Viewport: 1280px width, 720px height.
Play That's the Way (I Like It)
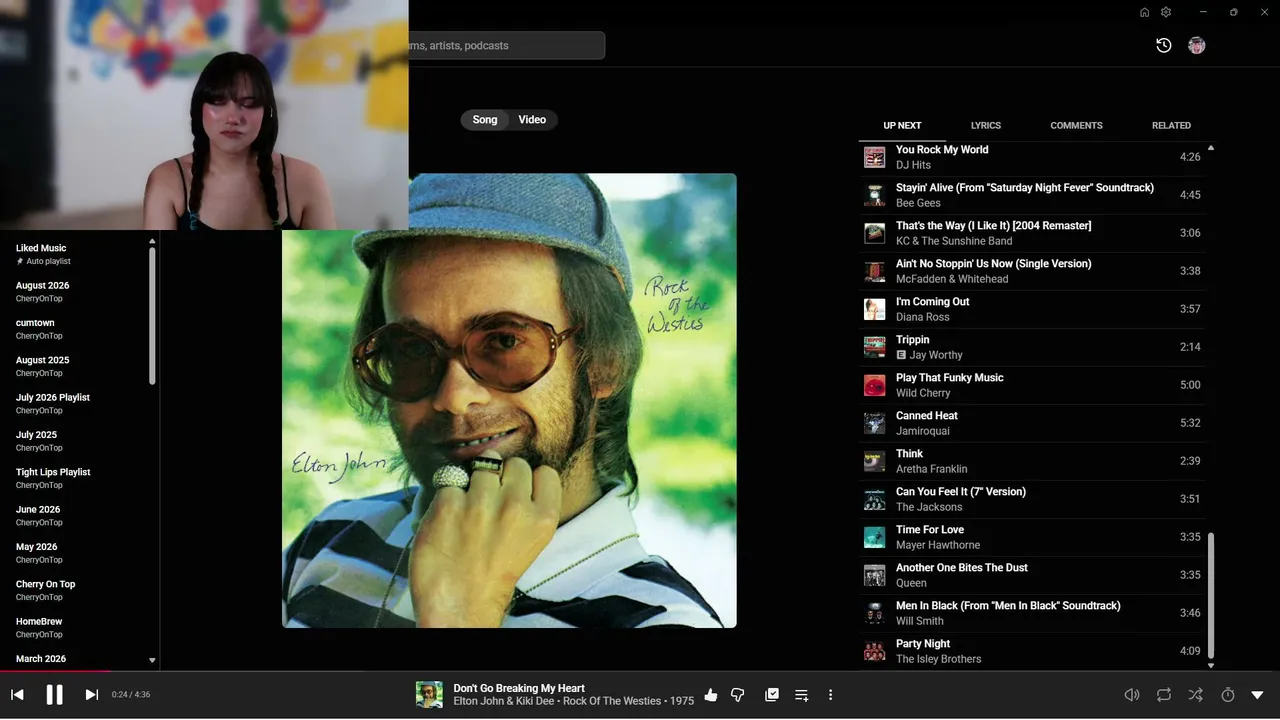[x=1033, y=233]
